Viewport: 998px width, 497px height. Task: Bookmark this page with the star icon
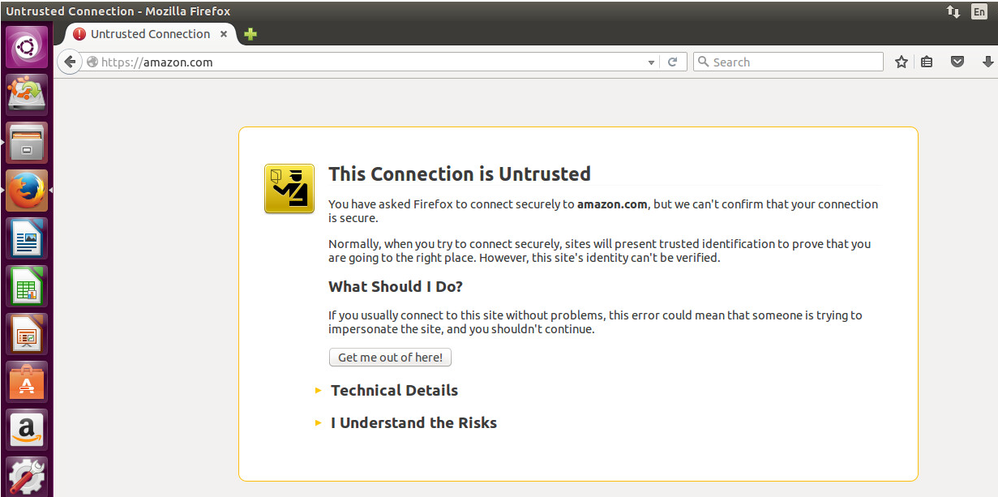pos(901,62)
